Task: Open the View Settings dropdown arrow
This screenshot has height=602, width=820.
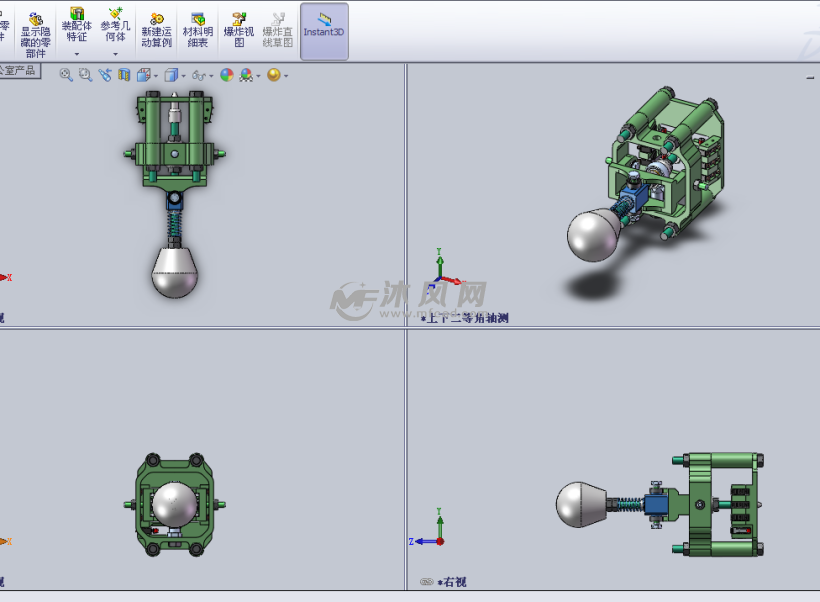Action: pos(286,76)
